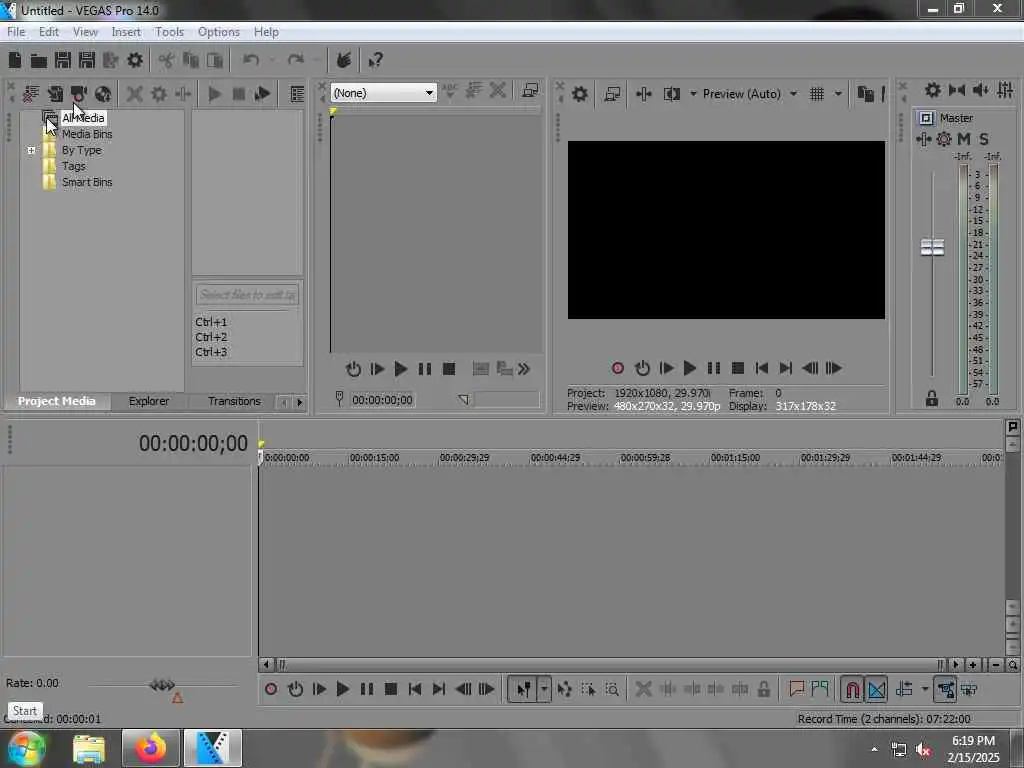Click Dim Output icon in Master Bus
This screenshot has width=1024, height=768.
(x=980, y=91)
